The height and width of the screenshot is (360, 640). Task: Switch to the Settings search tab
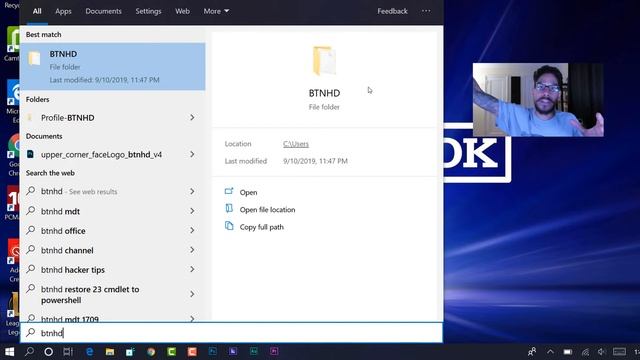click(148, 11)
